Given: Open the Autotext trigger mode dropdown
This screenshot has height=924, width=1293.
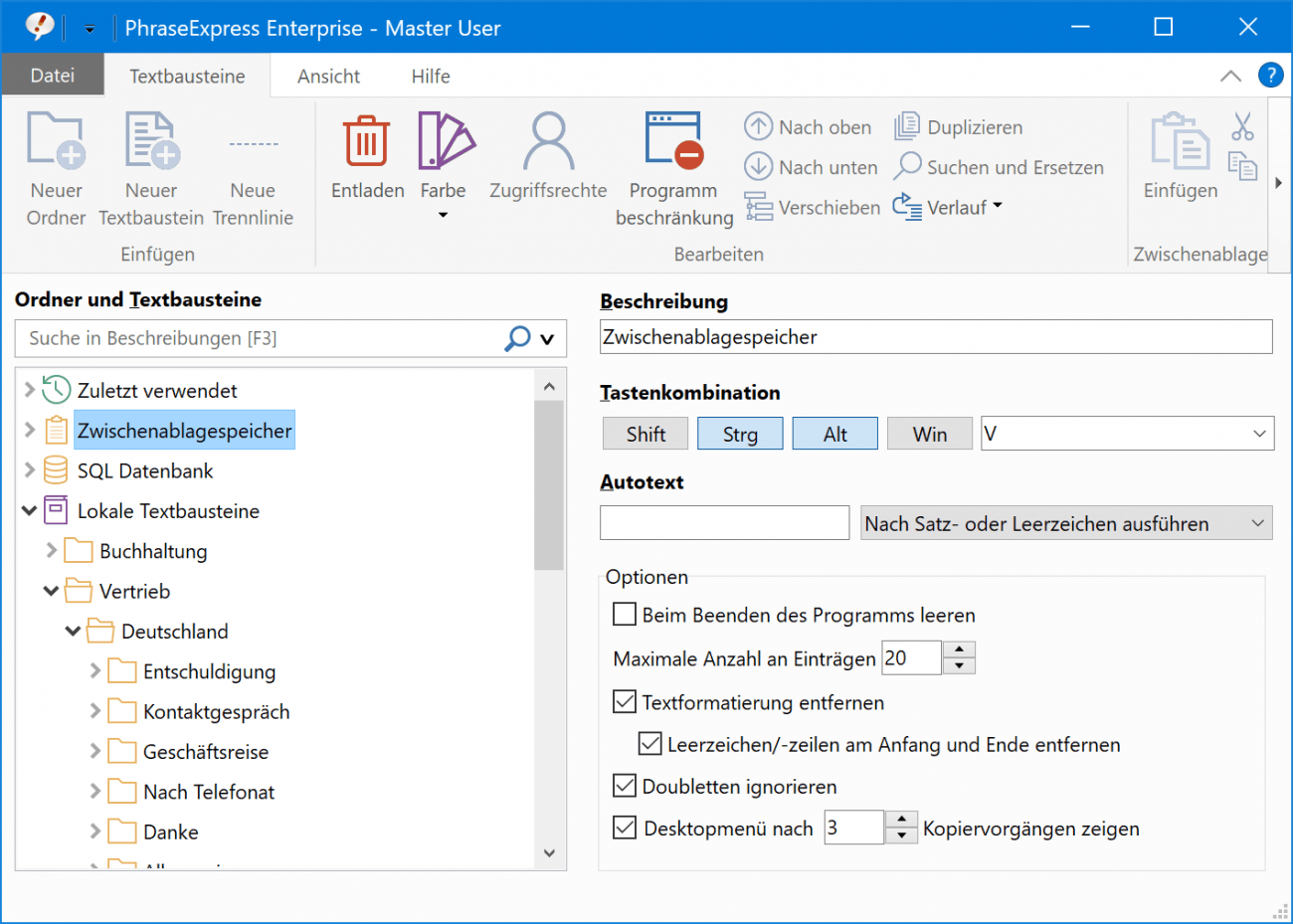Looking at the screenshot, I should point(1066,523).
